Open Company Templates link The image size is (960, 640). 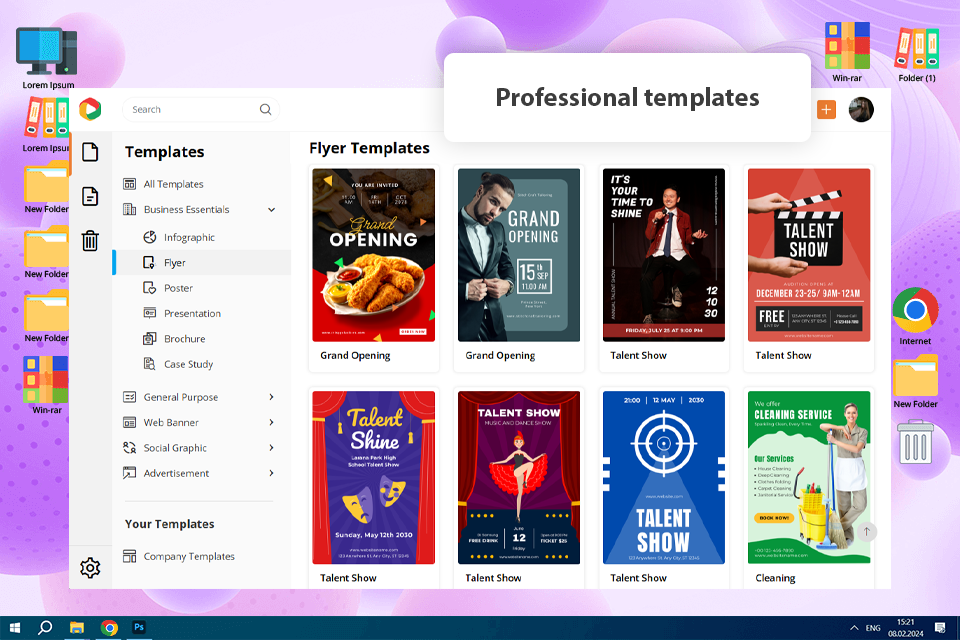(x=189, y=556)
